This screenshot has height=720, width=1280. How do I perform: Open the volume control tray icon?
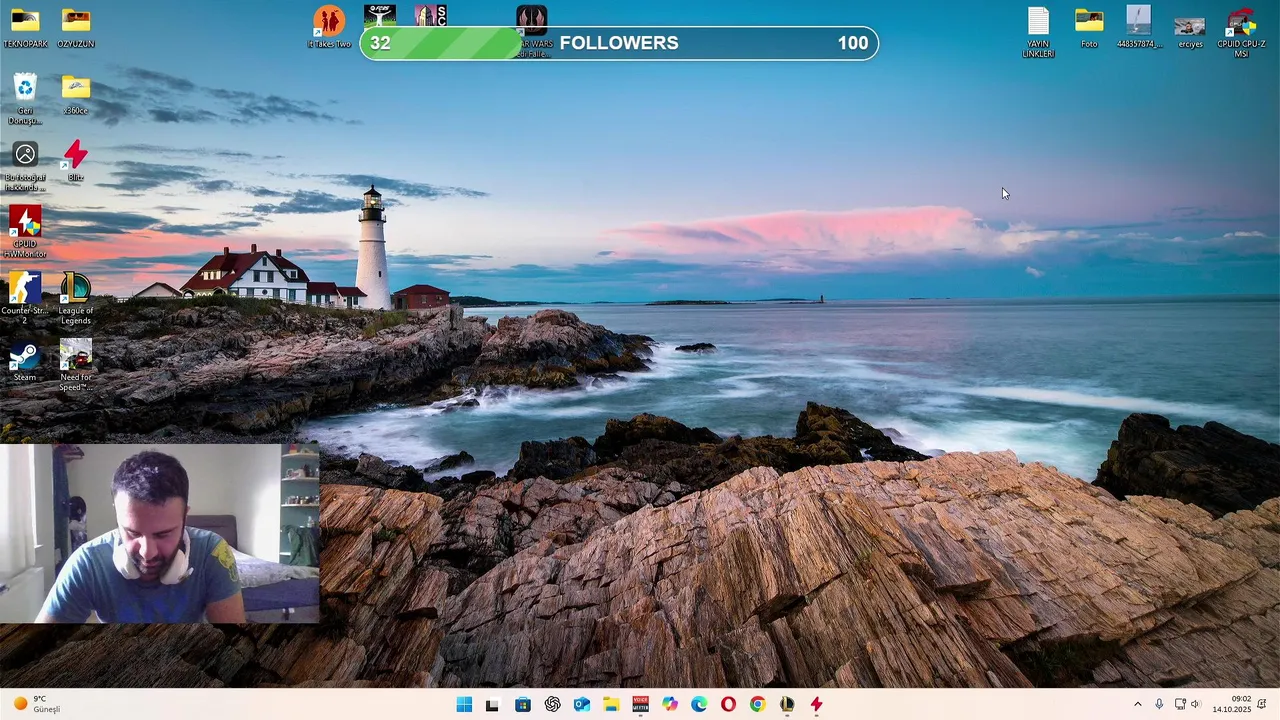click(x=1195, y=704)
